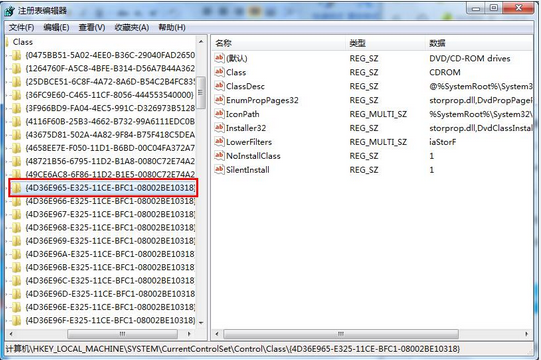The image size is (541, 360).
Task: Click tree pane horizontal scrollbar thumb
Action: [122, 334]
